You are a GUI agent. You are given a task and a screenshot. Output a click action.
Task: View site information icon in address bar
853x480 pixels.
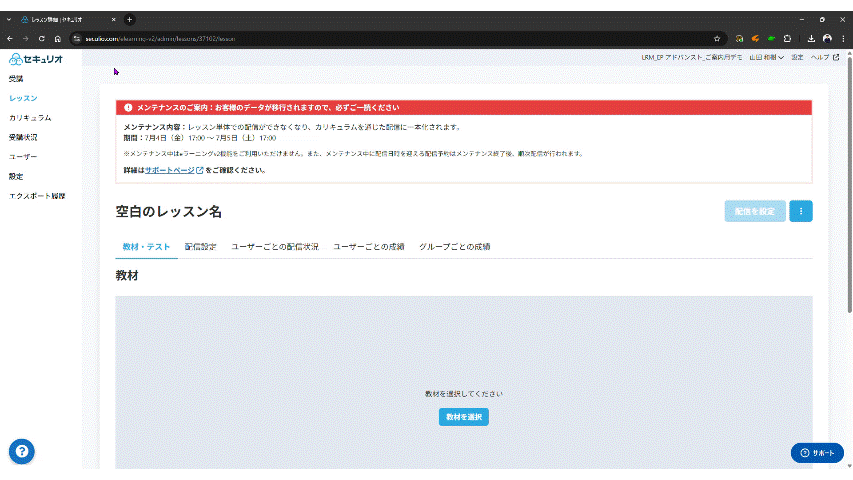[x=77, y=39]
